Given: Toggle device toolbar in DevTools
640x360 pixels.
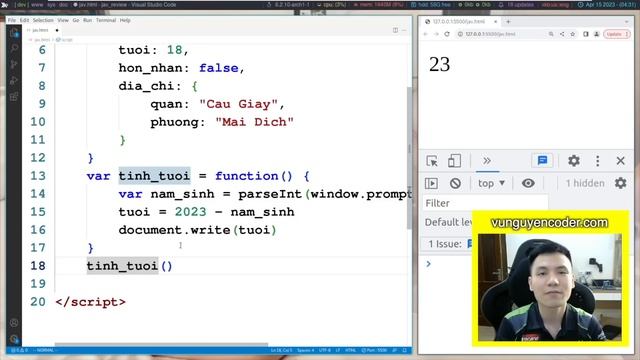Looking at the screenshot, I should click(454, 161).
